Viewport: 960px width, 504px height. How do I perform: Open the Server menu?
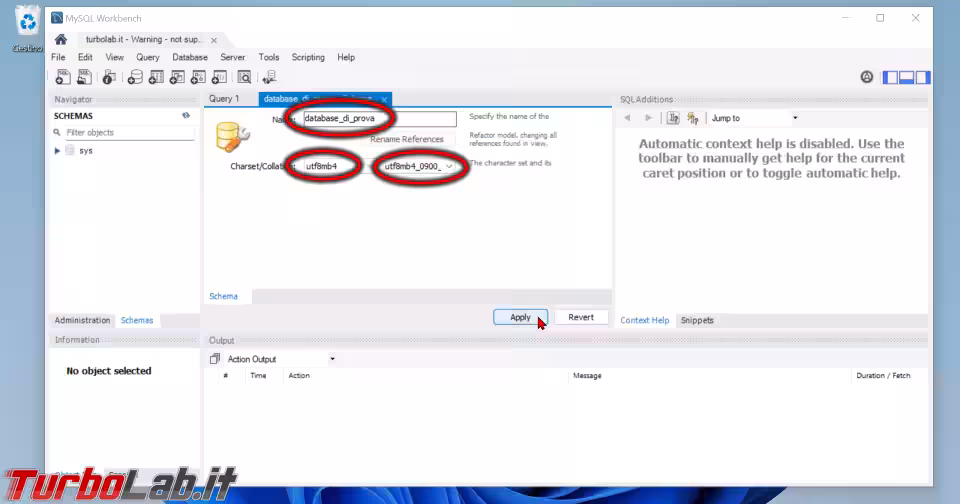pos(233,57)
